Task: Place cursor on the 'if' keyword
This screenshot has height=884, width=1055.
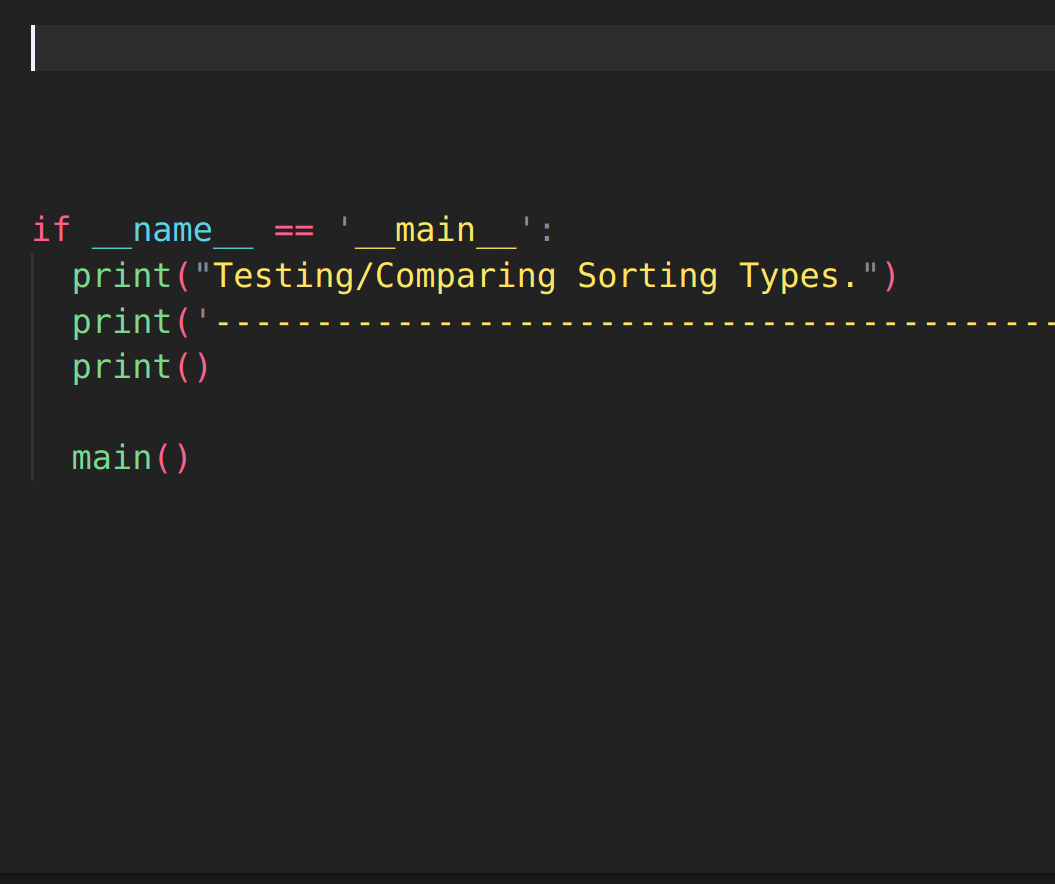Action: coord(51,230)
